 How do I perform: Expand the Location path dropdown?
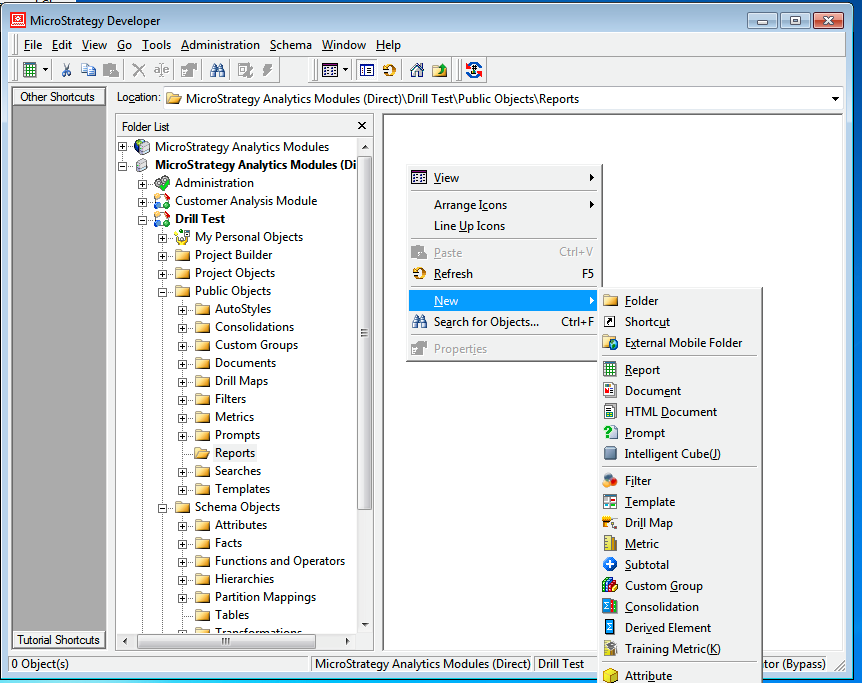[x=835, y=99]
